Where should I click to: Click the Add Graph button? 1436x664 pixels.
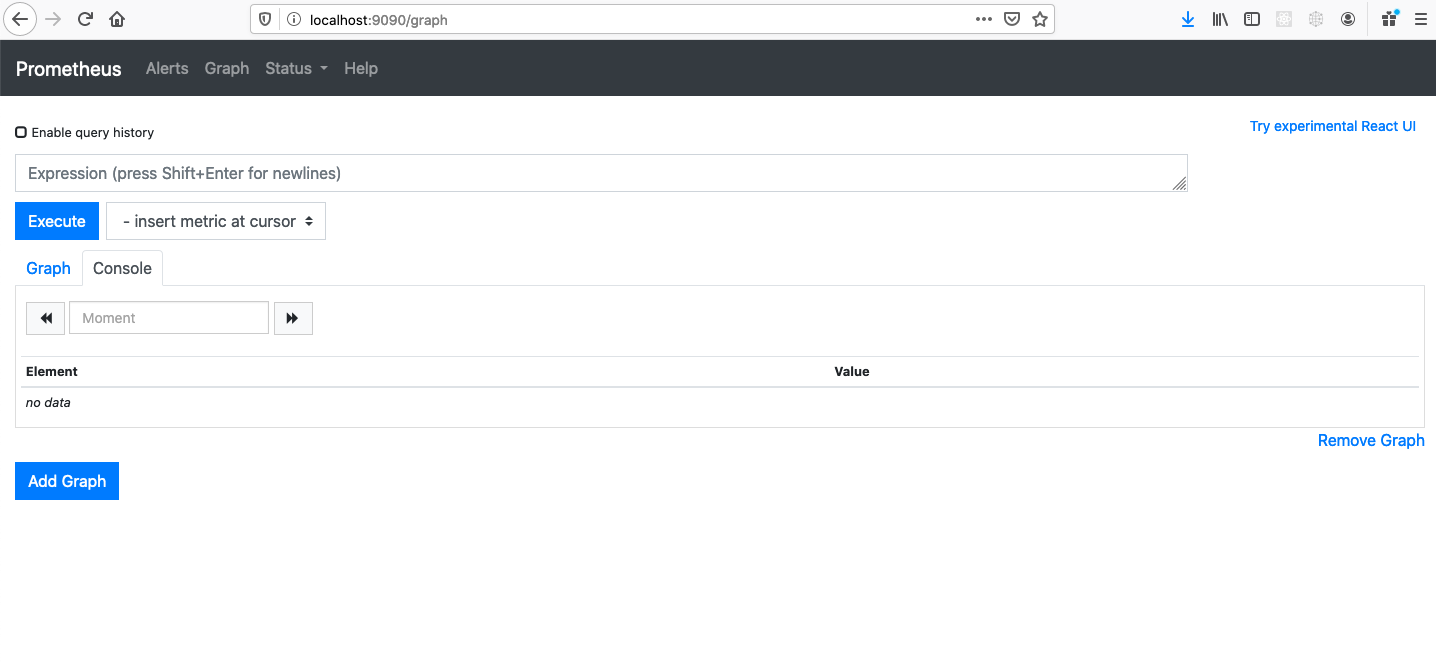[67, 481]
